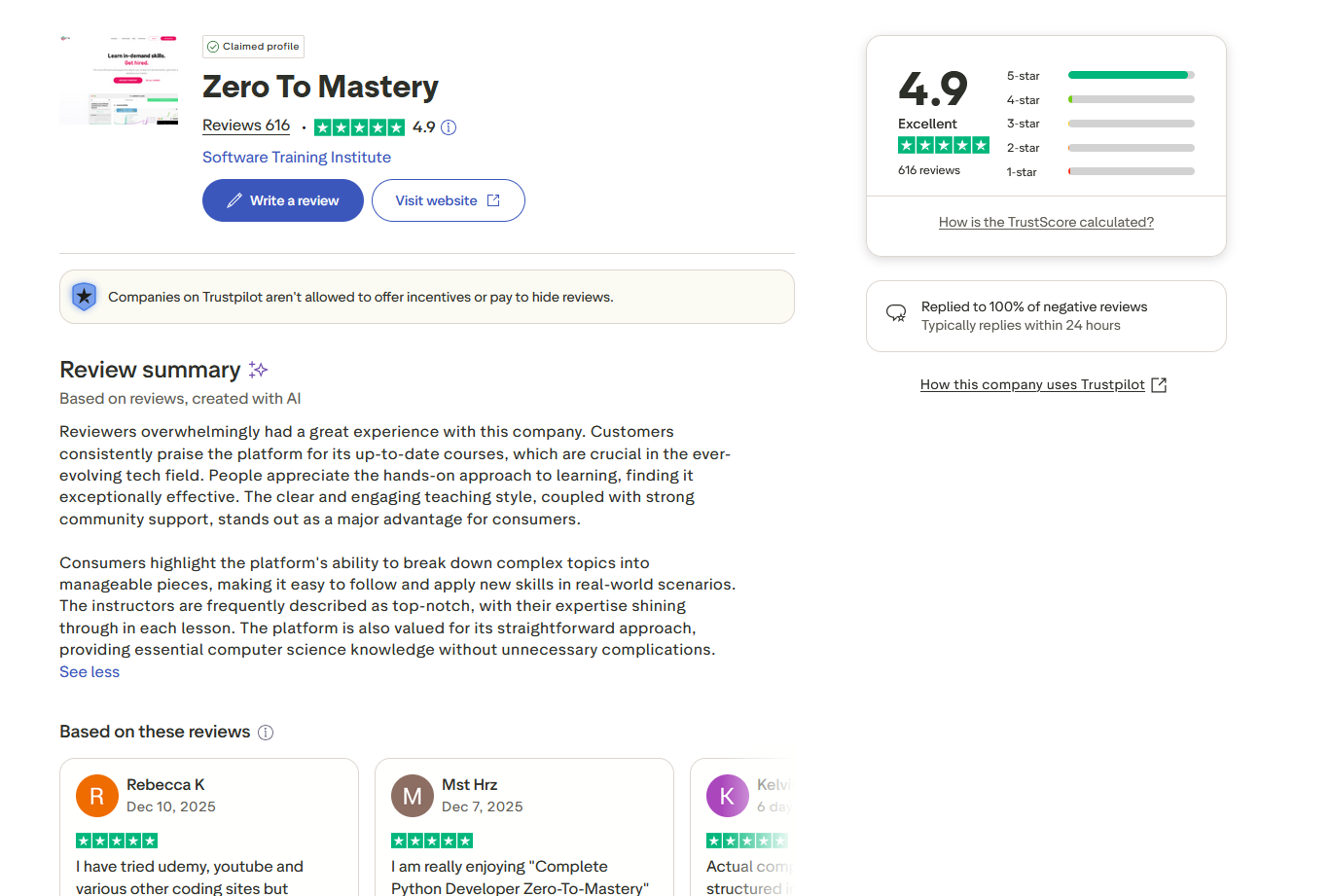Image resolution: width=1331 pixels, height=896 pixels.
Task: Click the shield star icon in incentives notice
Action: (85, 296)
